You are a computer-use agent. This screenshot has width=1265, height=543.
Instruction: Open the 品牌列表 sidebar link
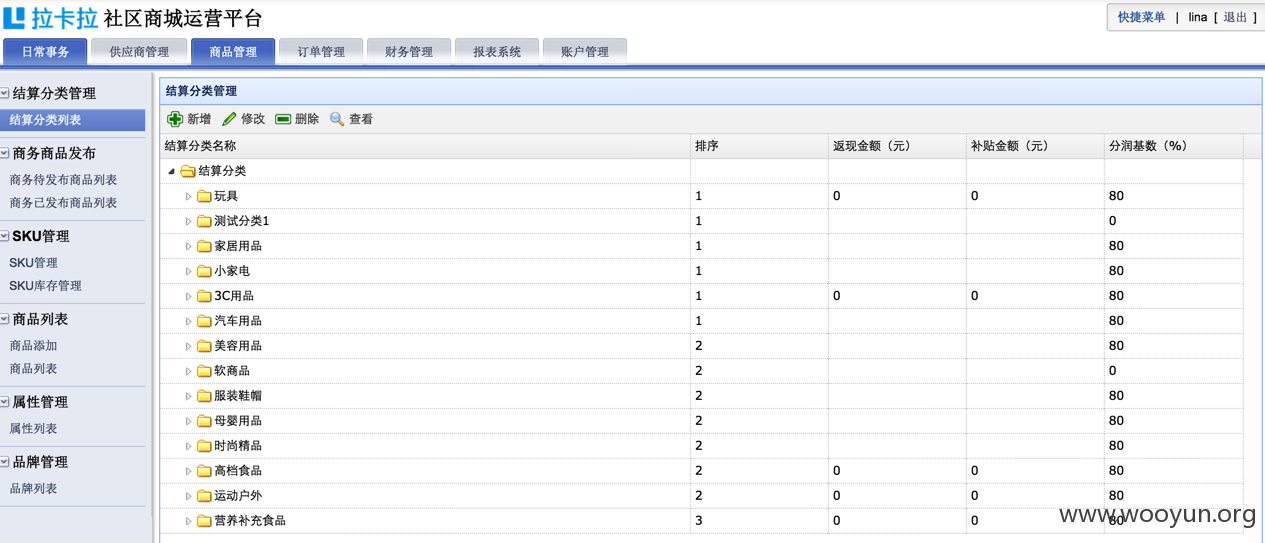(33, 489)
